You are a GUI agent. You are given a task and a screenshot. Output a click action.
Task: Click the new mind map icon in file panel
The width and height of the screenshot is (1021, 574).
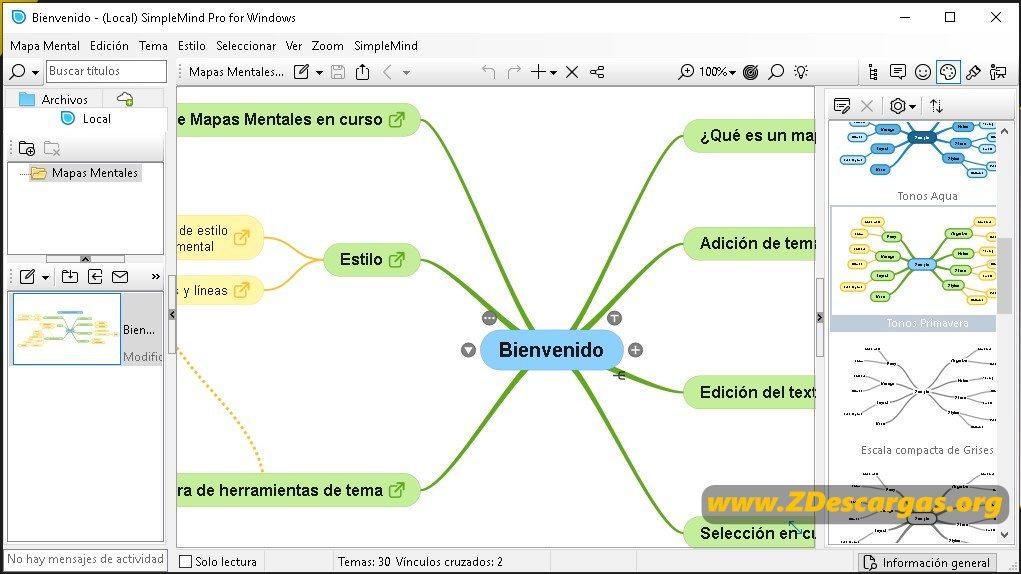(x=27, y=277)
